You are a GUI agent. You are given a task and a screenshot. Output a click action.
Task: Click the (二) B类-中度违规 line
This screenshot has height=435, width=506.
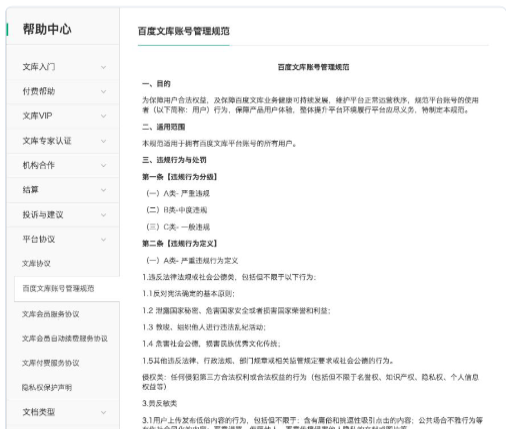[177, 210]
